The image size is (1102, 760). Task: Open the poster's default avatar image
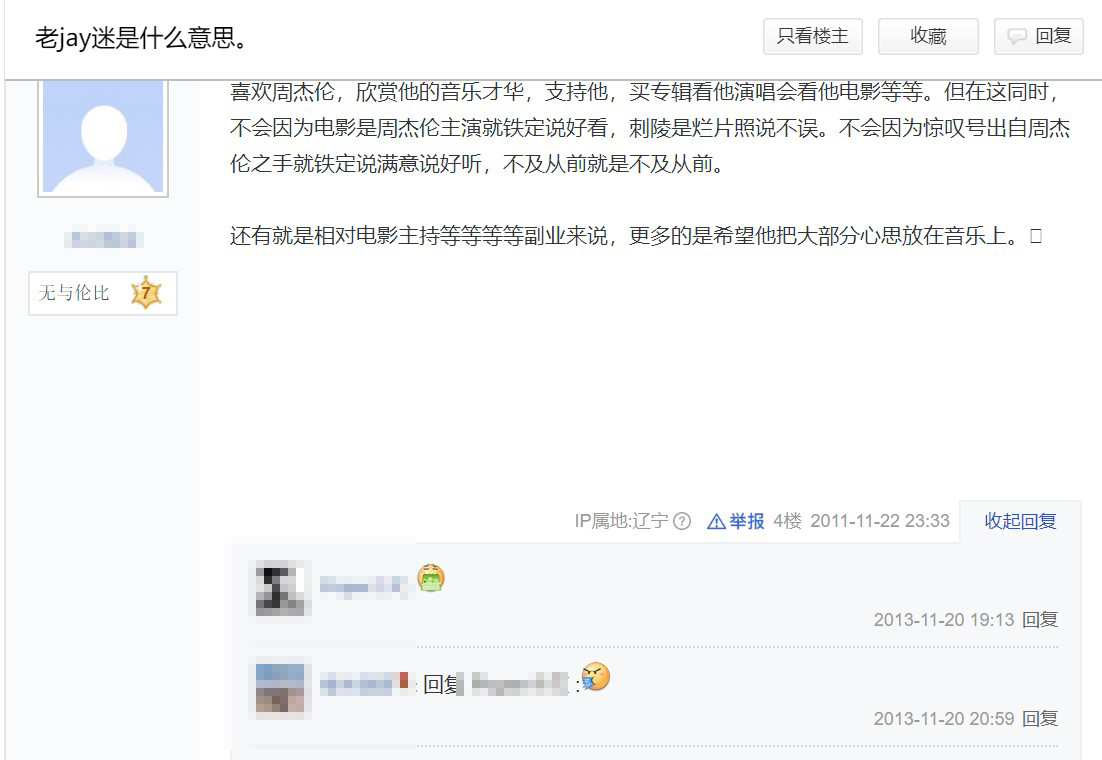pos(103,136)
